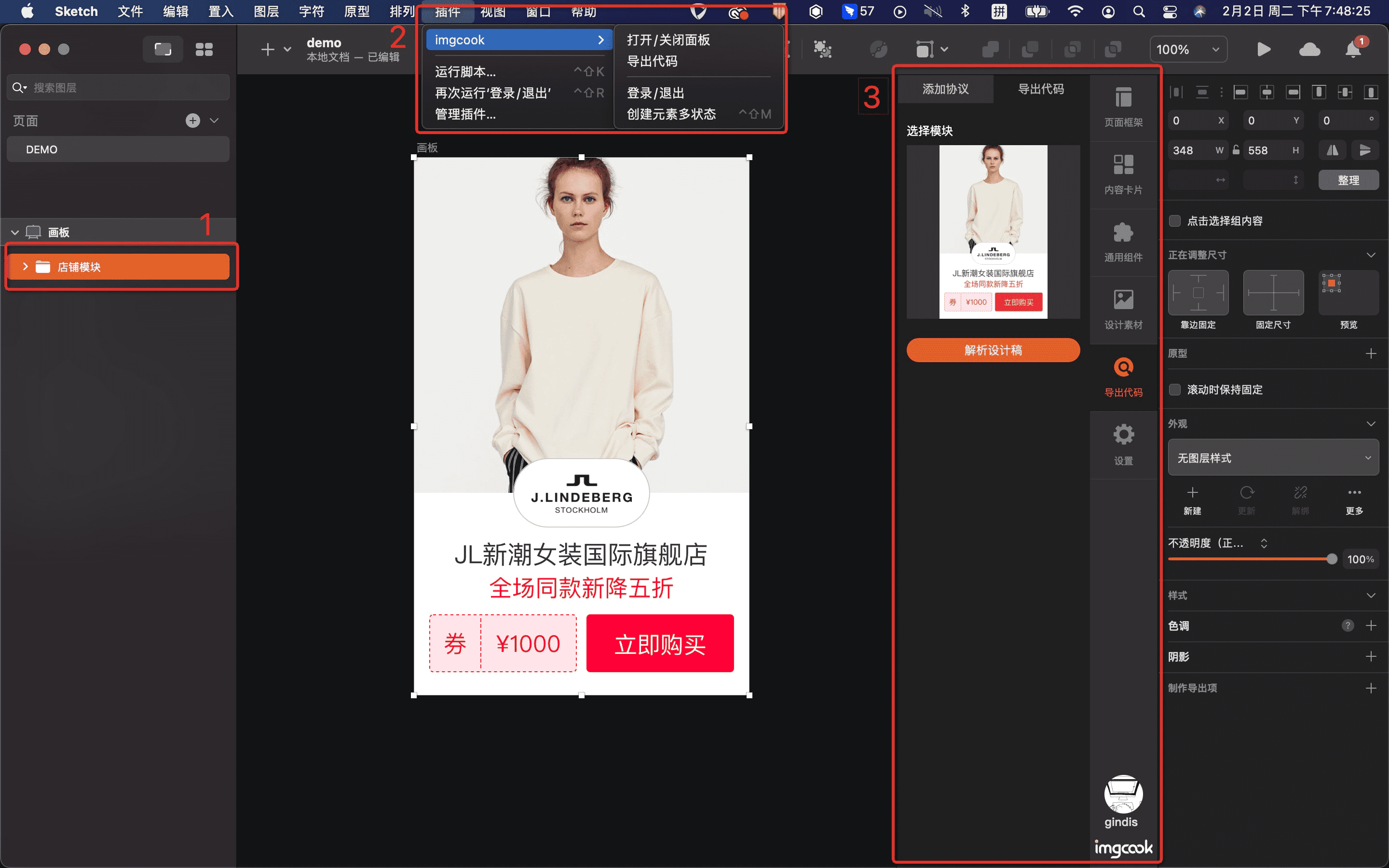This screenshot has height=868, width=1389.
Task: Collapse the 外观 section chevron
Action: 1371,424
